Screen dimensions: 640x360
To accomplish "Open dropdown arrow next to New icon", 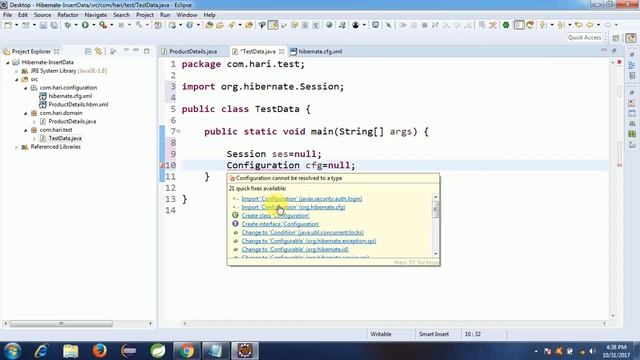I will coord(17,25).
